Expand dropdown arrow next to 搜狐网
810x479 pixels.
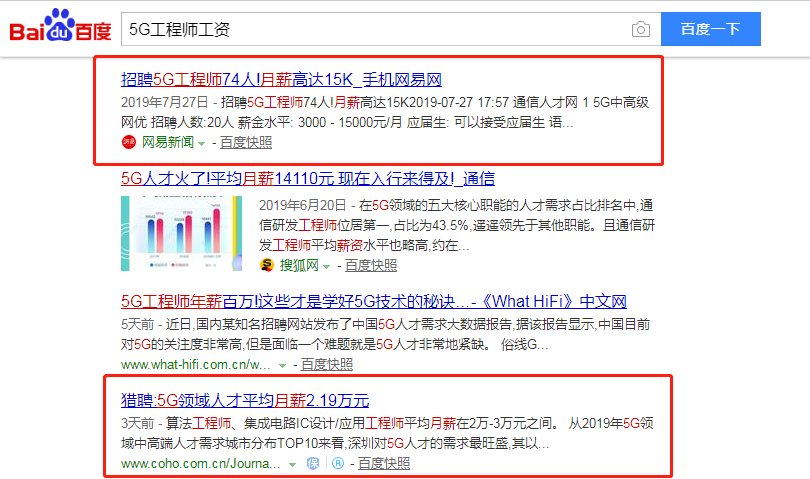pos(326,267)
